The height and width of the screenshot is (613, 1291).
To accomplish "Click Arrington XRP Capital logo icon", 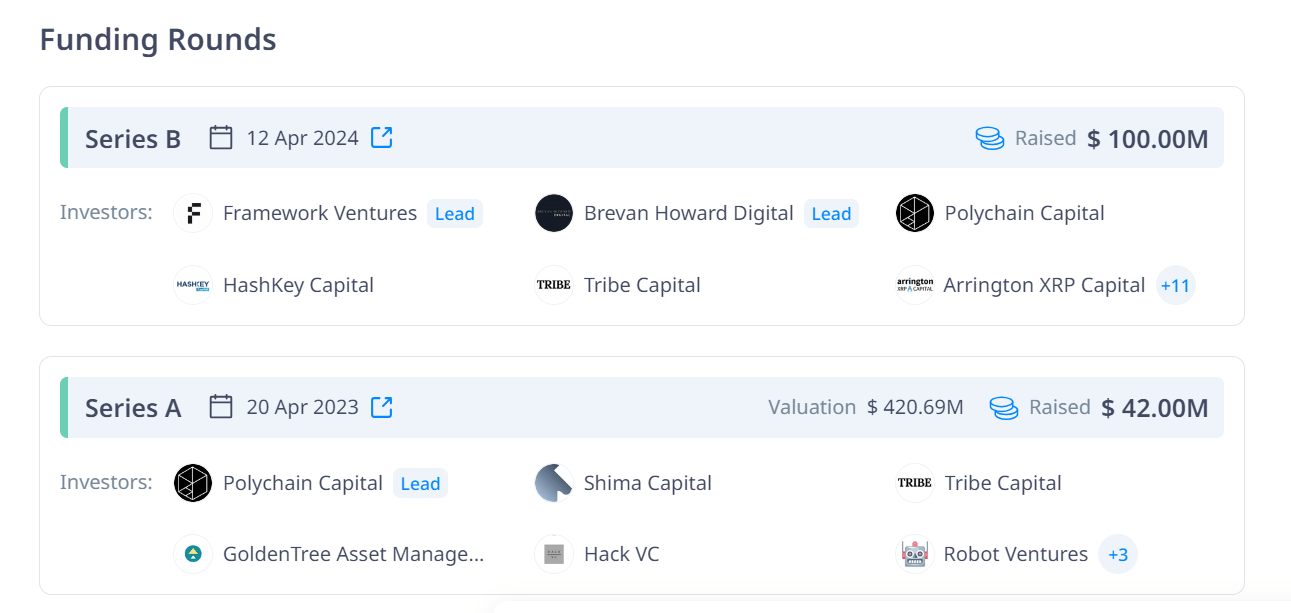I will (914, 285).
